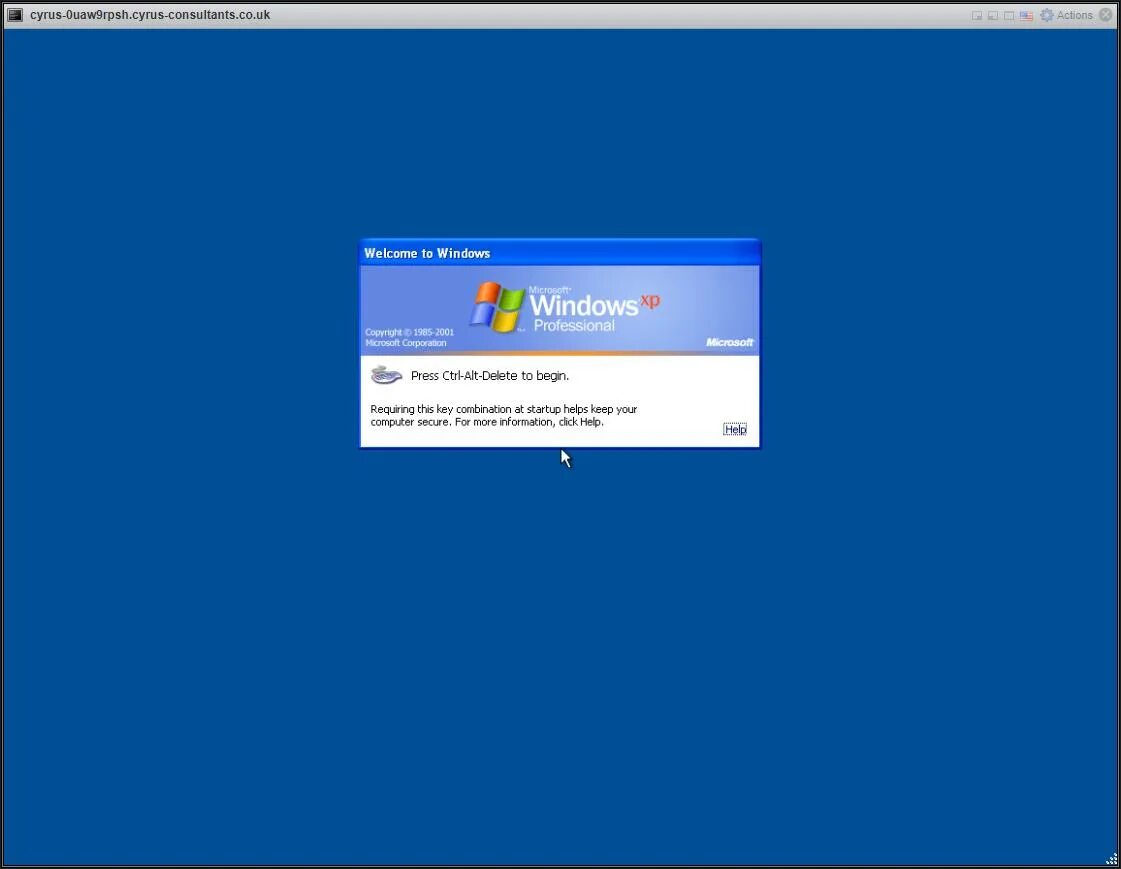
Task: Click the "Requiring this key combination" help text
Action: click(503, 415)
